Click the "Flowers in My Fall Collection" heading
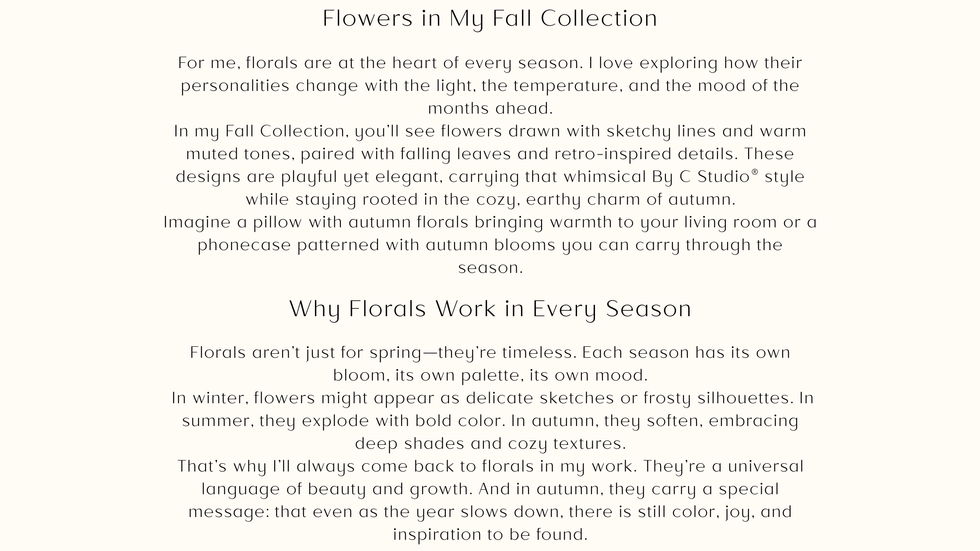Screen dimensions: 980x551 (x=490, y=19)
